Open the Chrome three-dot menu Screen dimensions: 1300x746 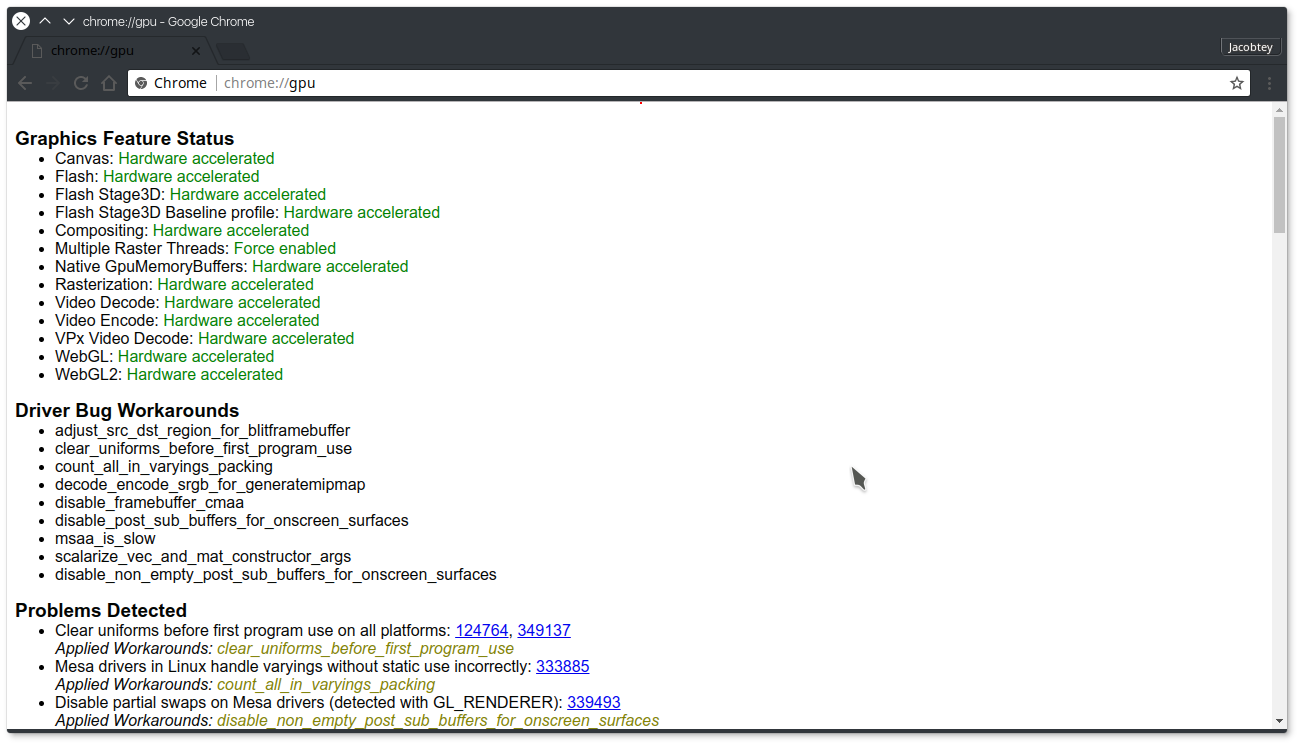point(1269,83)
